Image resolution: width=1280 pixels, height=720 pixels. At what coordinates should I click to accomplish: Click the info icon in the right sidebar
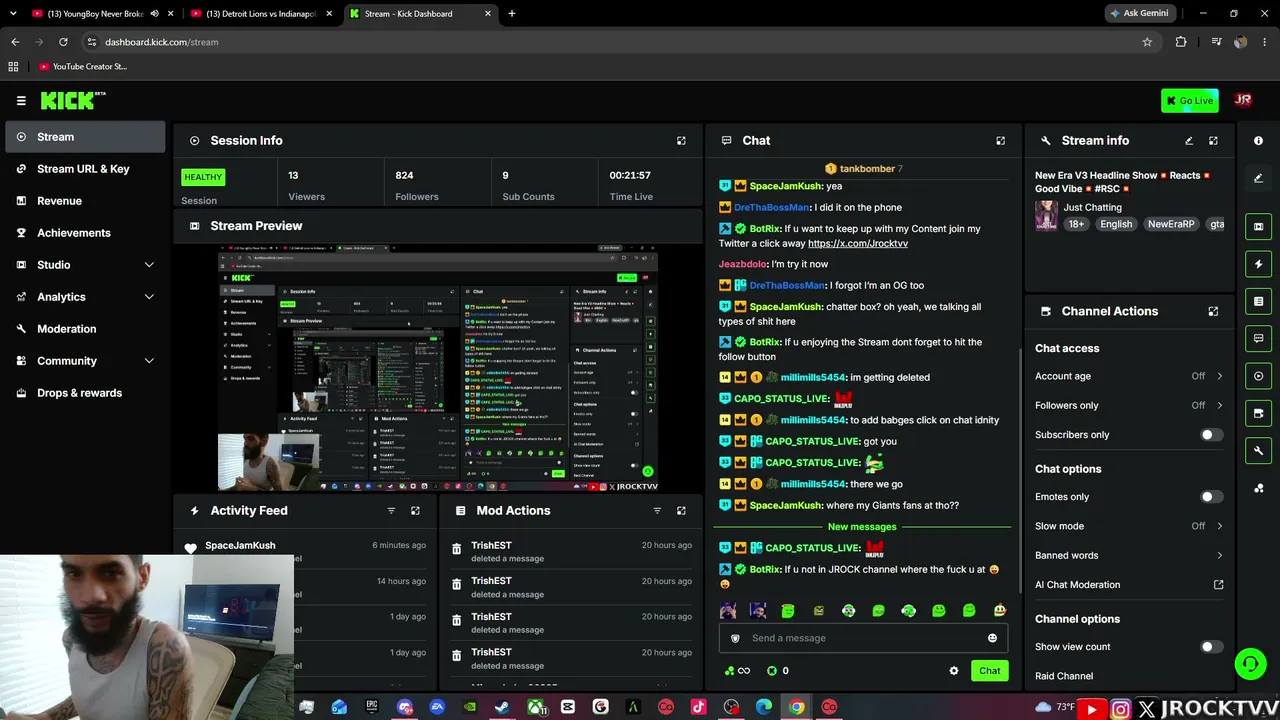[x=1258, y=141]
